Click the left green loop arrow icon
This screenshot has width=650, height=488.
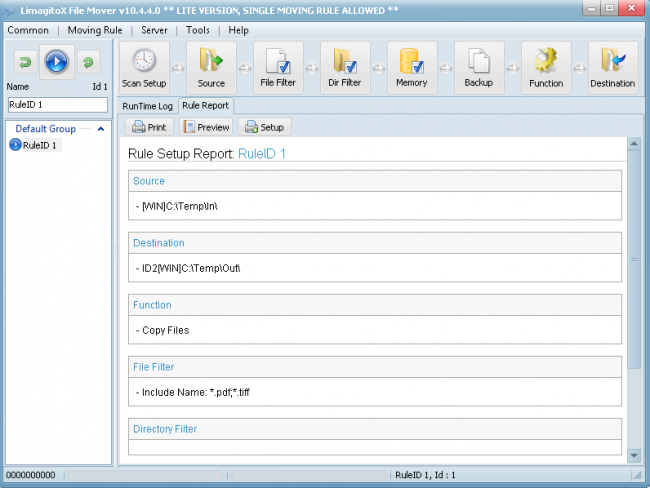25,62
